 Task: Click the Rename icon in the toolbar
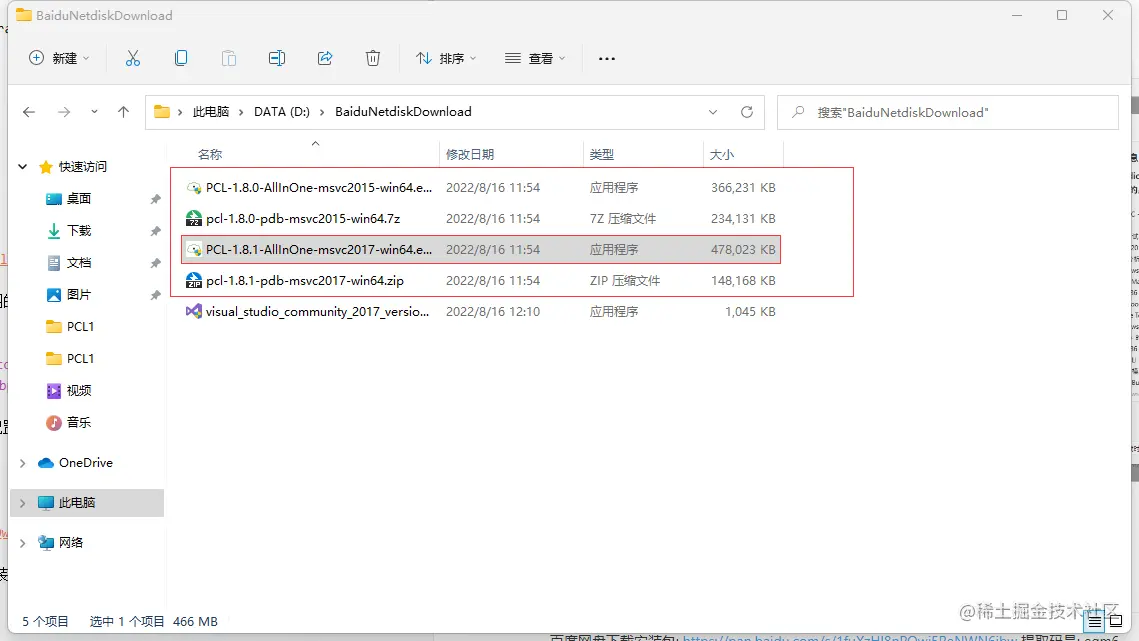277,58
